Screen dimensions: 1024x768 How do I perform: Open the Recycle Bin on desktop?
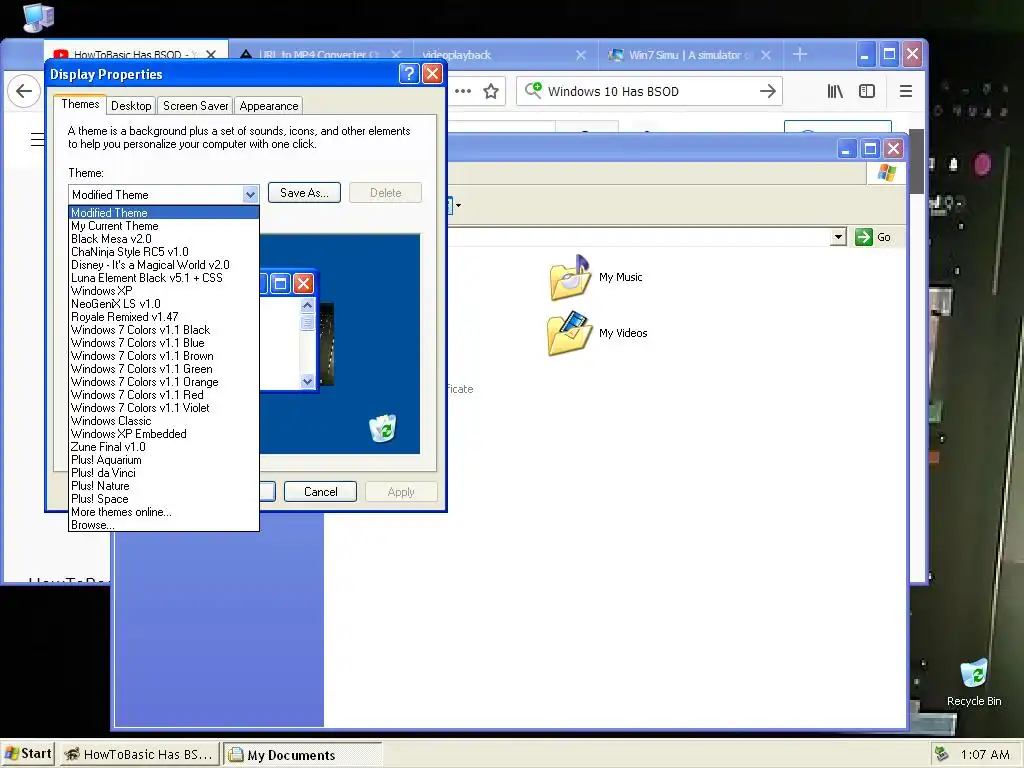point(974,675)
